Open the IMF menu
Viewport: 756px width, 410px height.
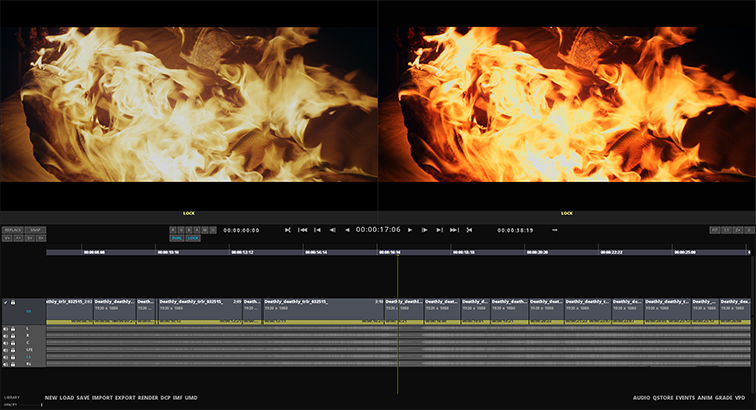click(178, 397)
